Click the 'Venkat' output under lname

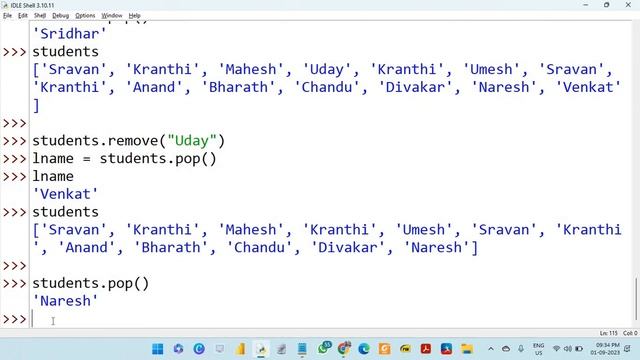(x=65, y=194)
